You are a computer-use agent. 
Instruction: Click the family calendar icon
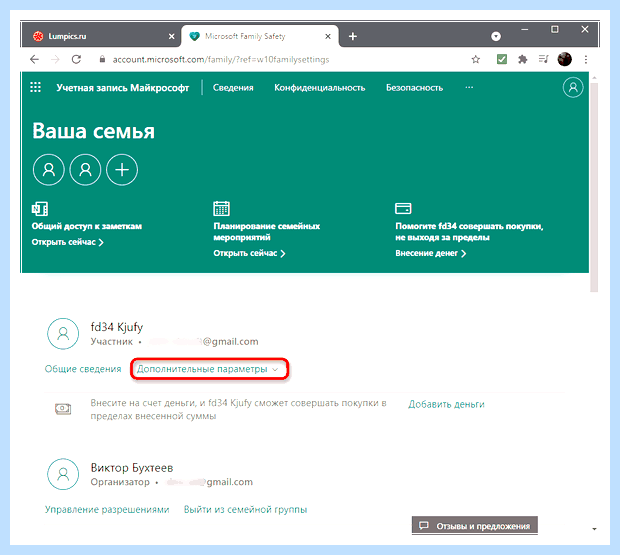click(x=221, y=208)
